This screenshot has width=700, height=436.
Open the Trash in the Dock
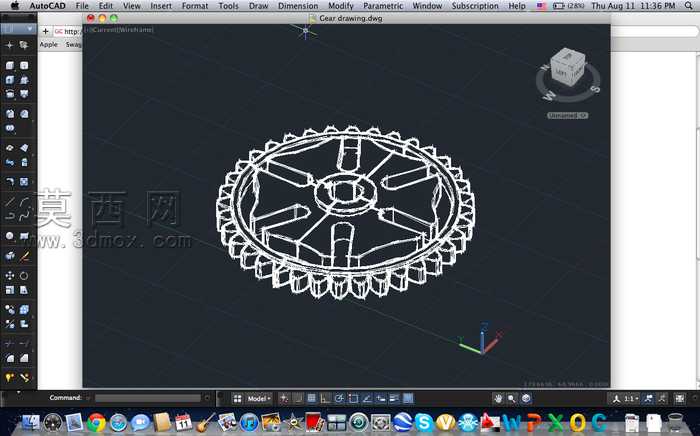675,422
